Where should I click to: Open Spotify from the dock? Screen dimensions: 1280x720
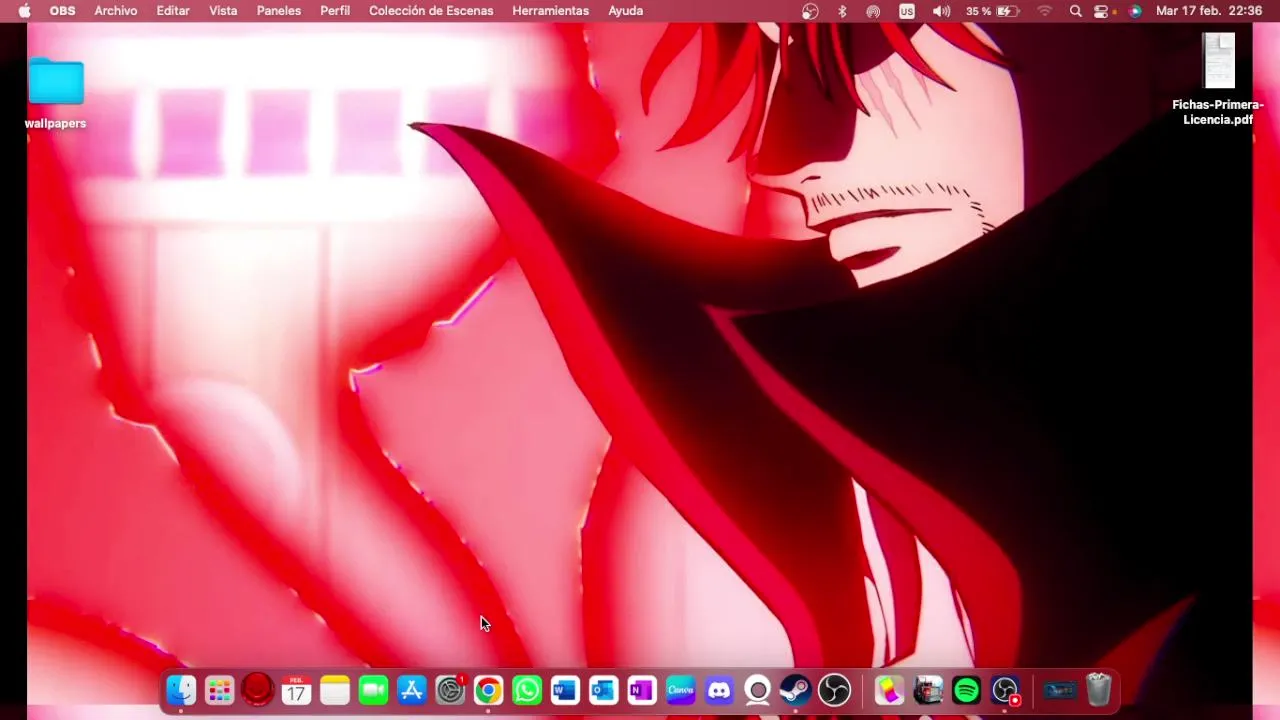pos(966,690)
